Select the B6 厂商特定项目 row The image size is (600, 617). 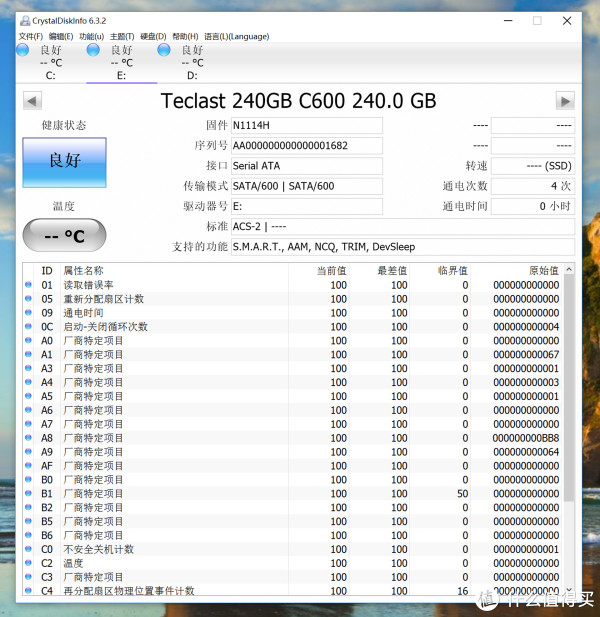tap(293, 535)
